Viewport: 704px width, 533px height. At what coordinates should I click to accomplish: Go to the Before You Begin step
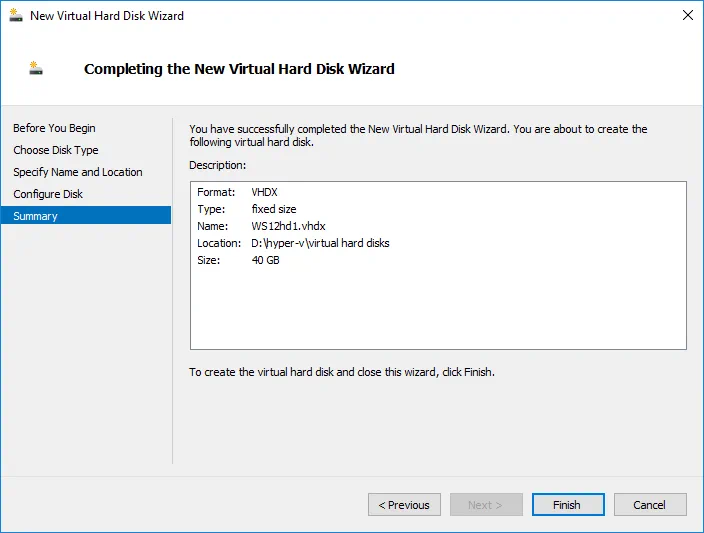pyautogui.click(x=54, y=128)
